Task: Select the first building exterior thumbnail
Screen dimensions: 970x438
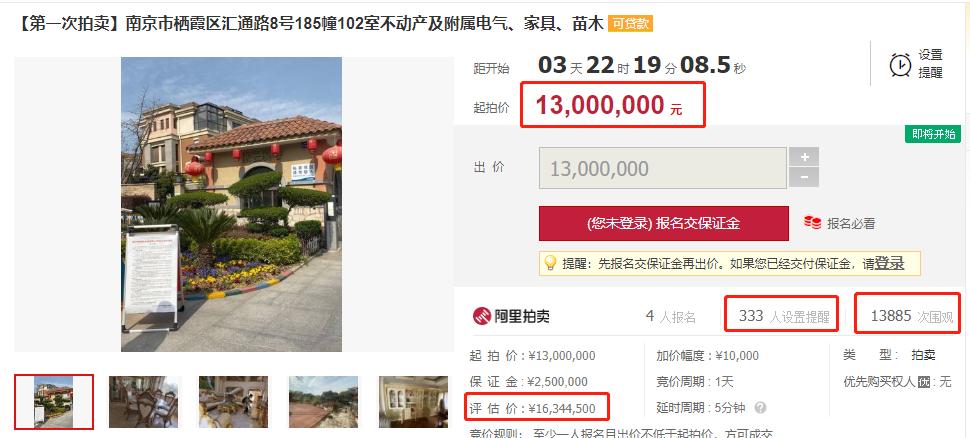Action: tap(54, 402)
